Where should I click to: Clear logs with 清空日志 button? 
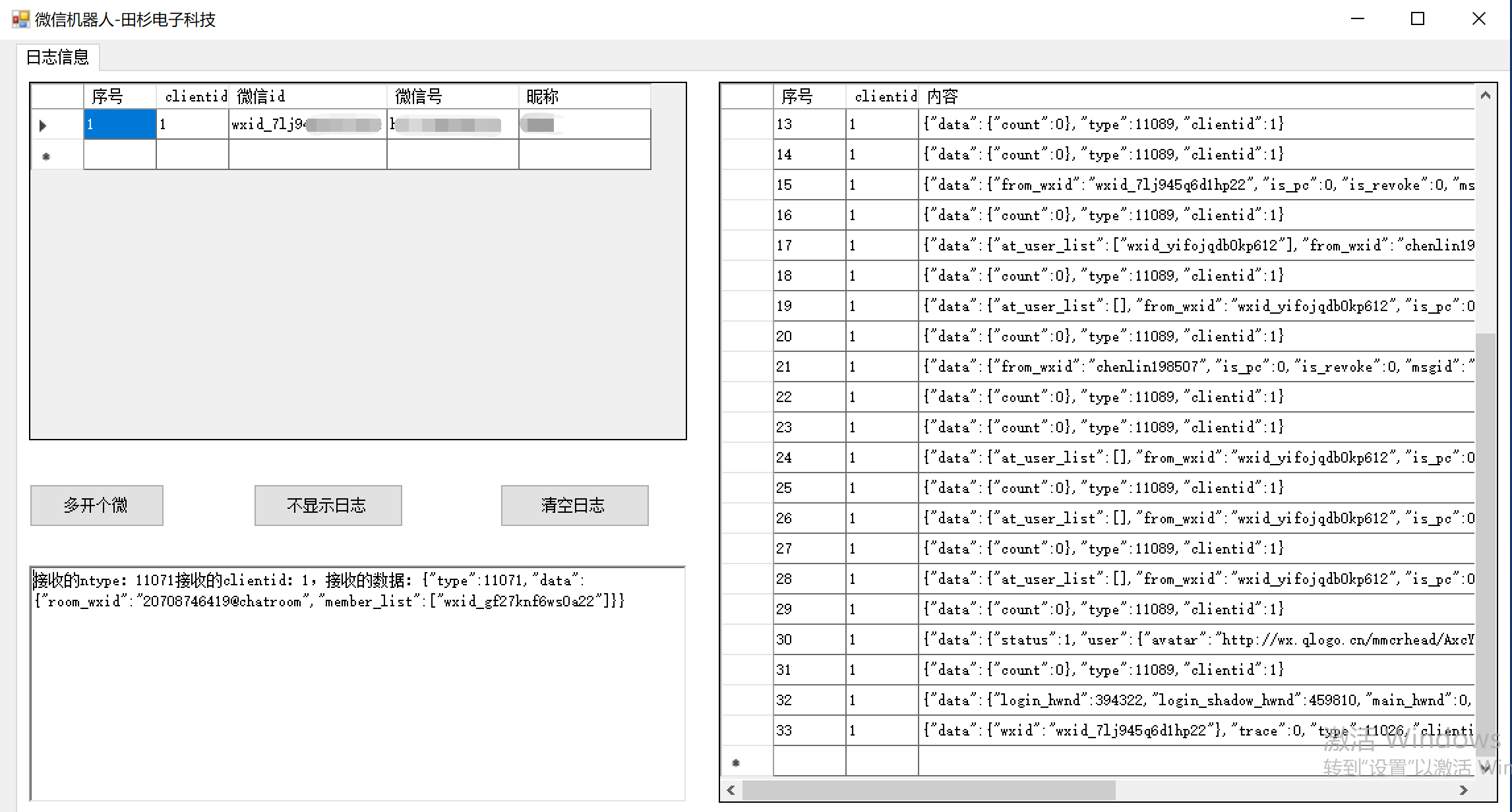tap(574, 506)
